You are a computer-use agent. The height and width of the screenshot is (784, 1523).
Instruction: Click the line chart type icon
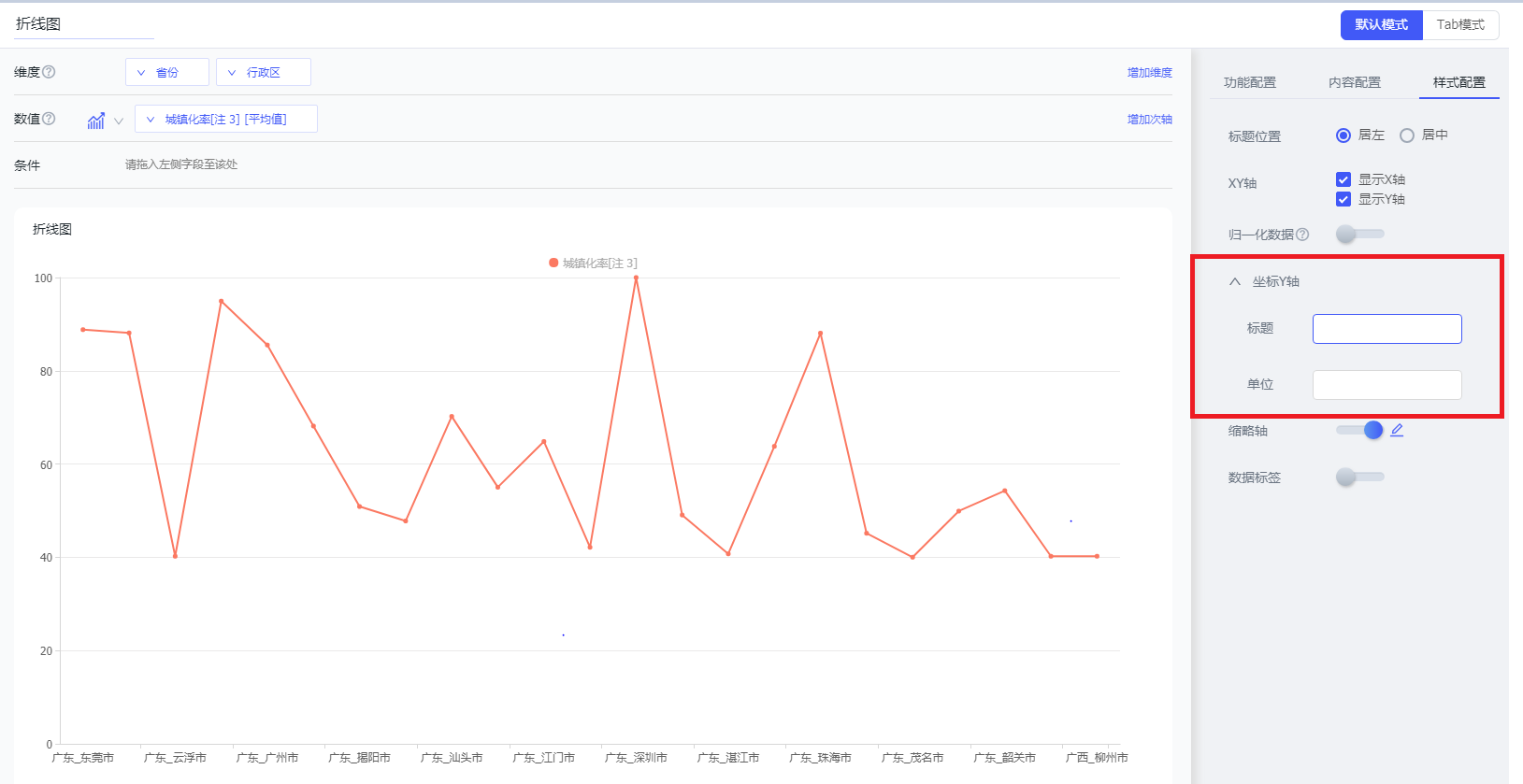(96, 121)
